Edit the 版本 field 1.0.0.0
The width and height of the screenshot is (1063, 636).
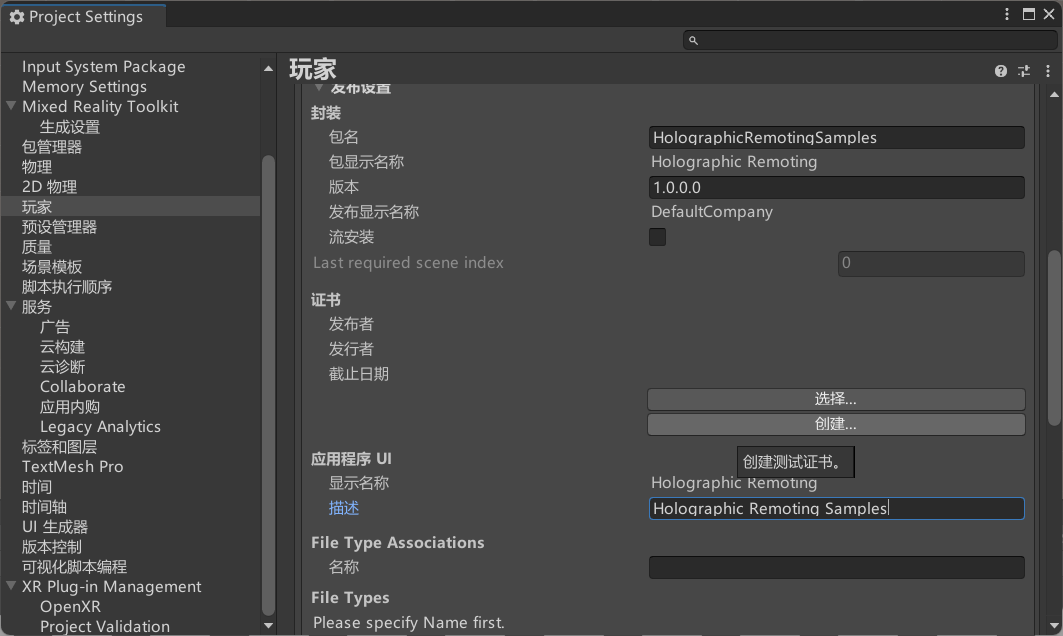837,188
